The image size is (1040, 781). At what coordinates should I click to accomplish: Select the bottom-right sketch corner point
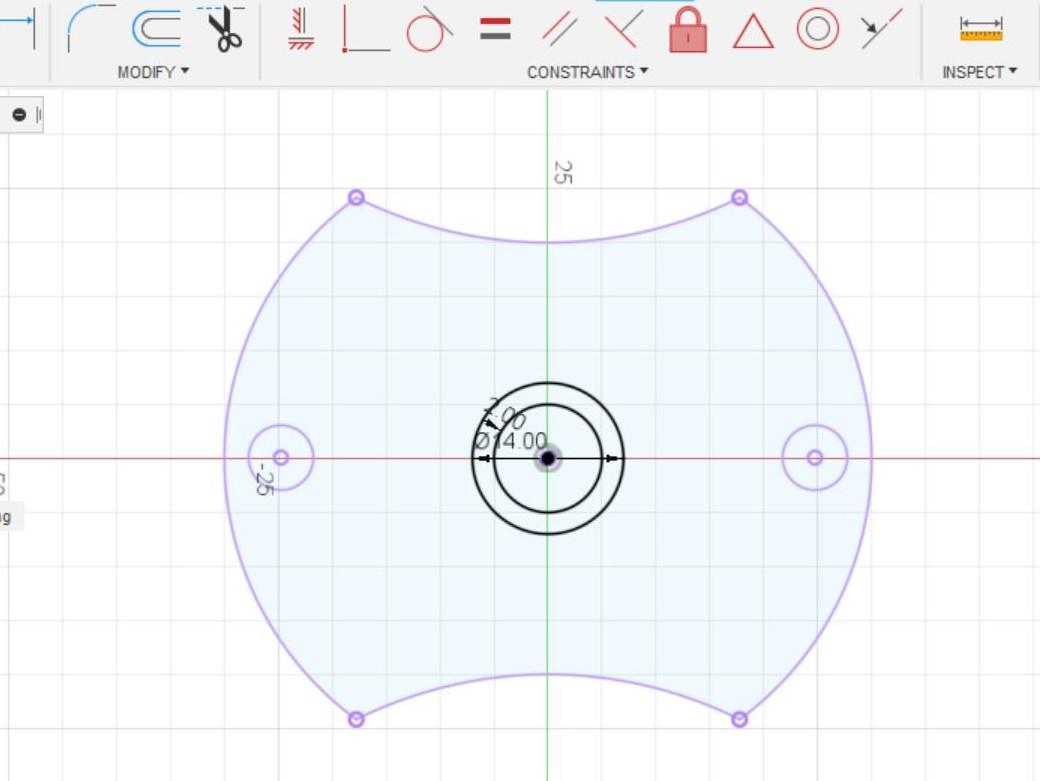coord(740,719)
